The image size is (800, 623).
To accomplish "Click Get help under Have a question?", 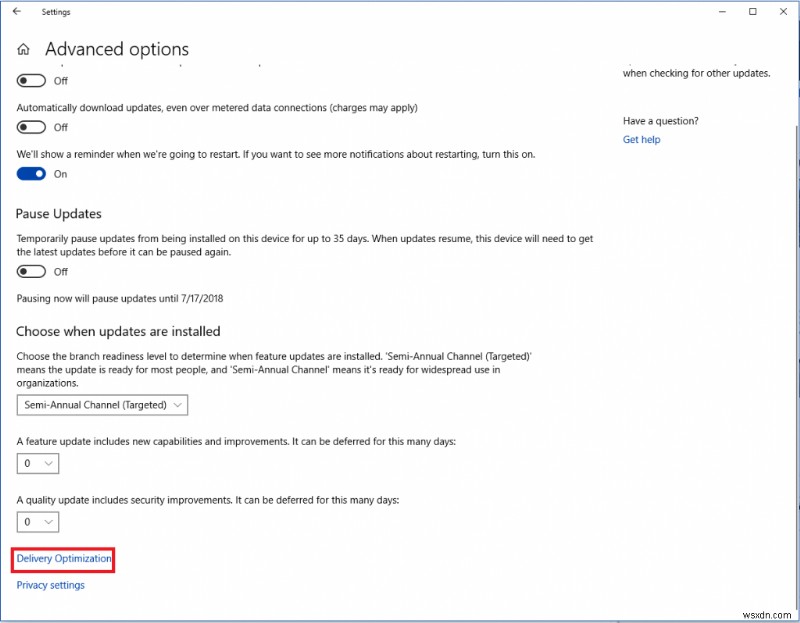I will point(641,139).
